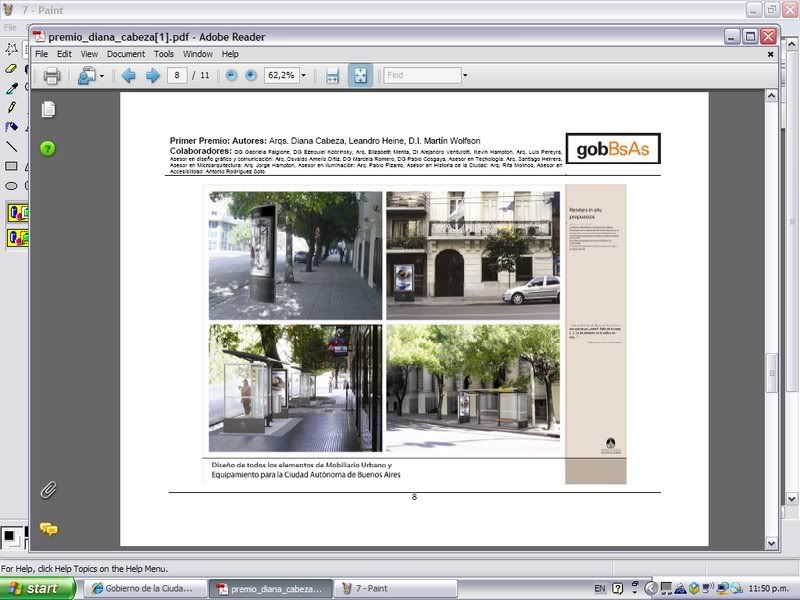
Task: Click the vertical scrollbar down arrow
Action: click(x=771, y=541)
